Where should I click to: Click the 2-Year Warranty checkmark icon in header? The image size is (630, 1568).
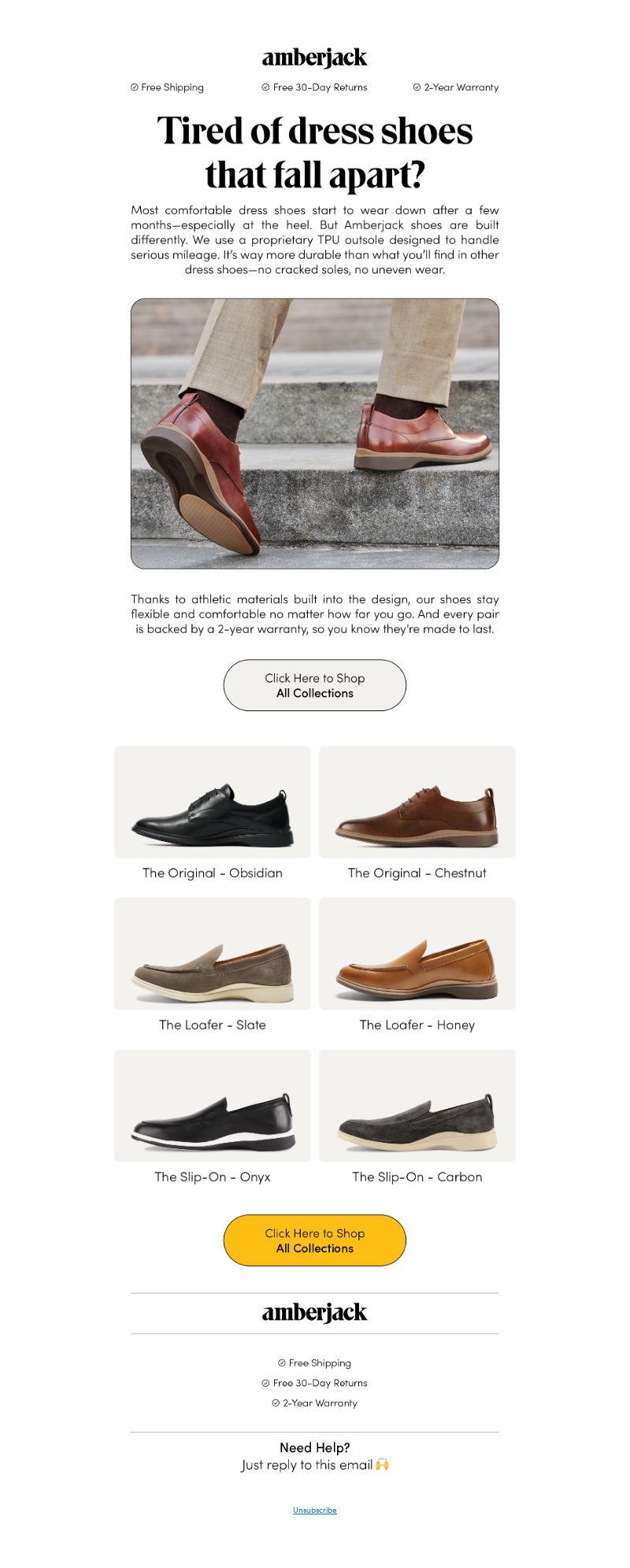[x=417, y=87]
